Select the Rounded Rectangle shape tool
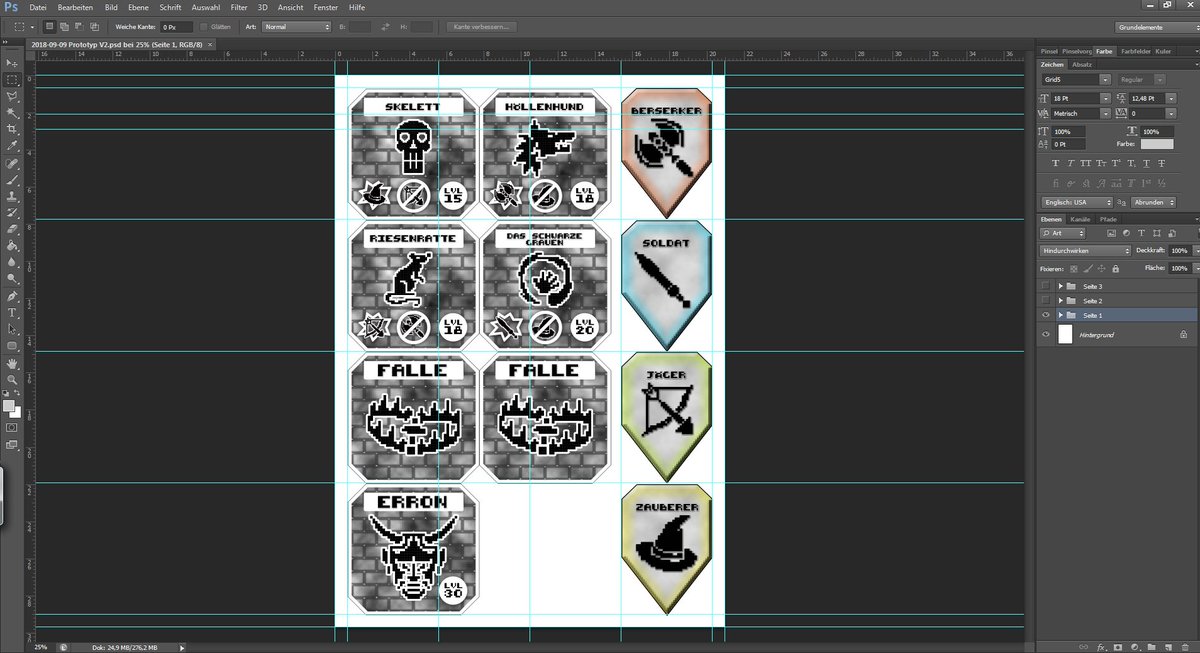Viewport: 1200px width, 653px height. (13, 345)
